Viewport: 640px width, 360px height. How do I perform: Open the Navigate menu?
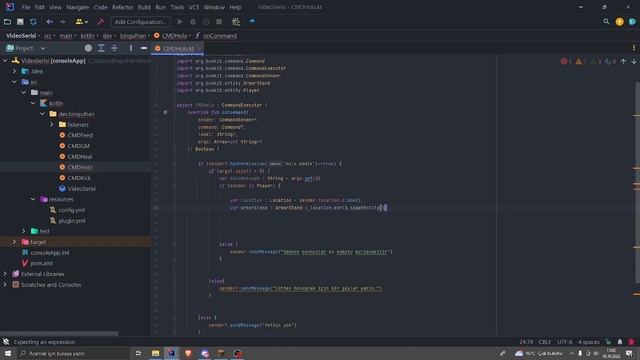(78, 7)
